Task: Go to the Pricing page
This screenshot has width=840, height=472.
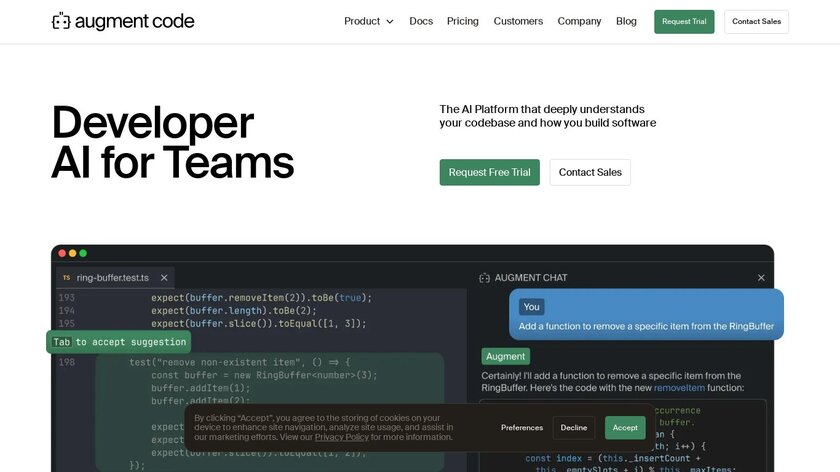Action: point(462,21)
